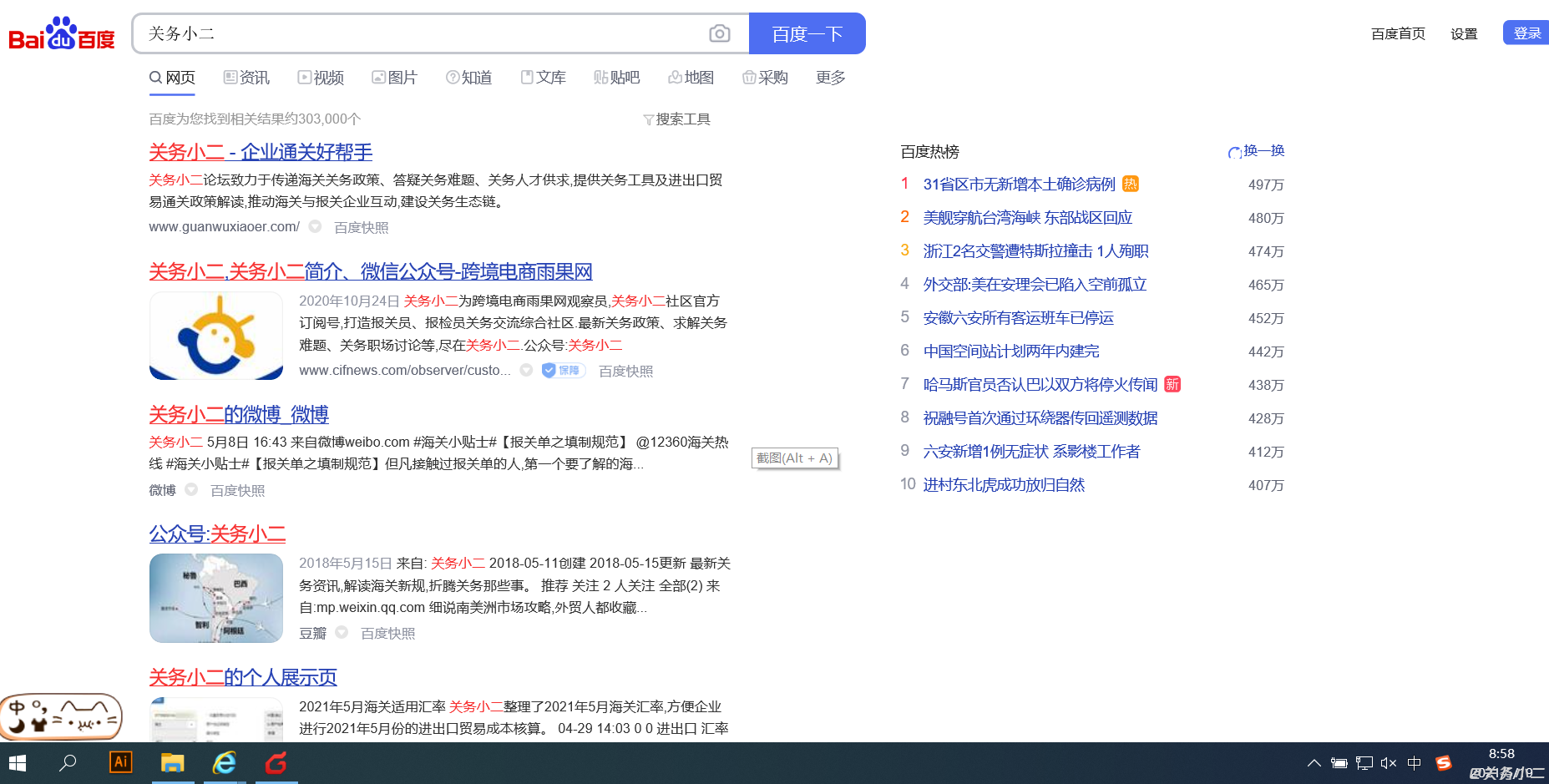
Task: Open 公众号:关务小二 result link
Action: click(x=217, y=534)
